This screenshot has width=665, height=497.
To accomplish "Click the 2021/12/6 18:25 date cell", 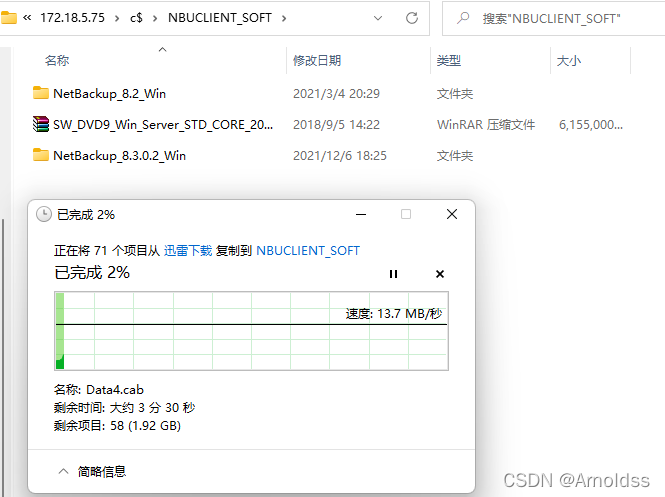I will click(340, 156).
